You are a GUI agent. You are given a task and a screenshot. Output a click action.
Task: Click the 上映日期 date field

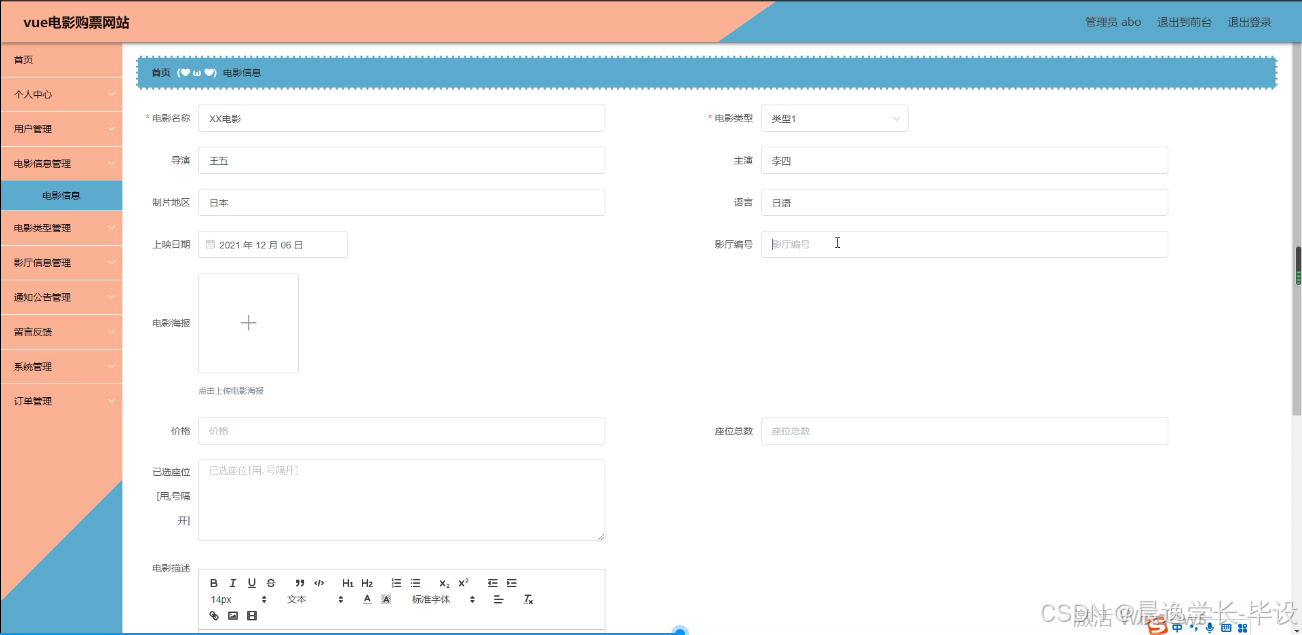coord(273,244)
